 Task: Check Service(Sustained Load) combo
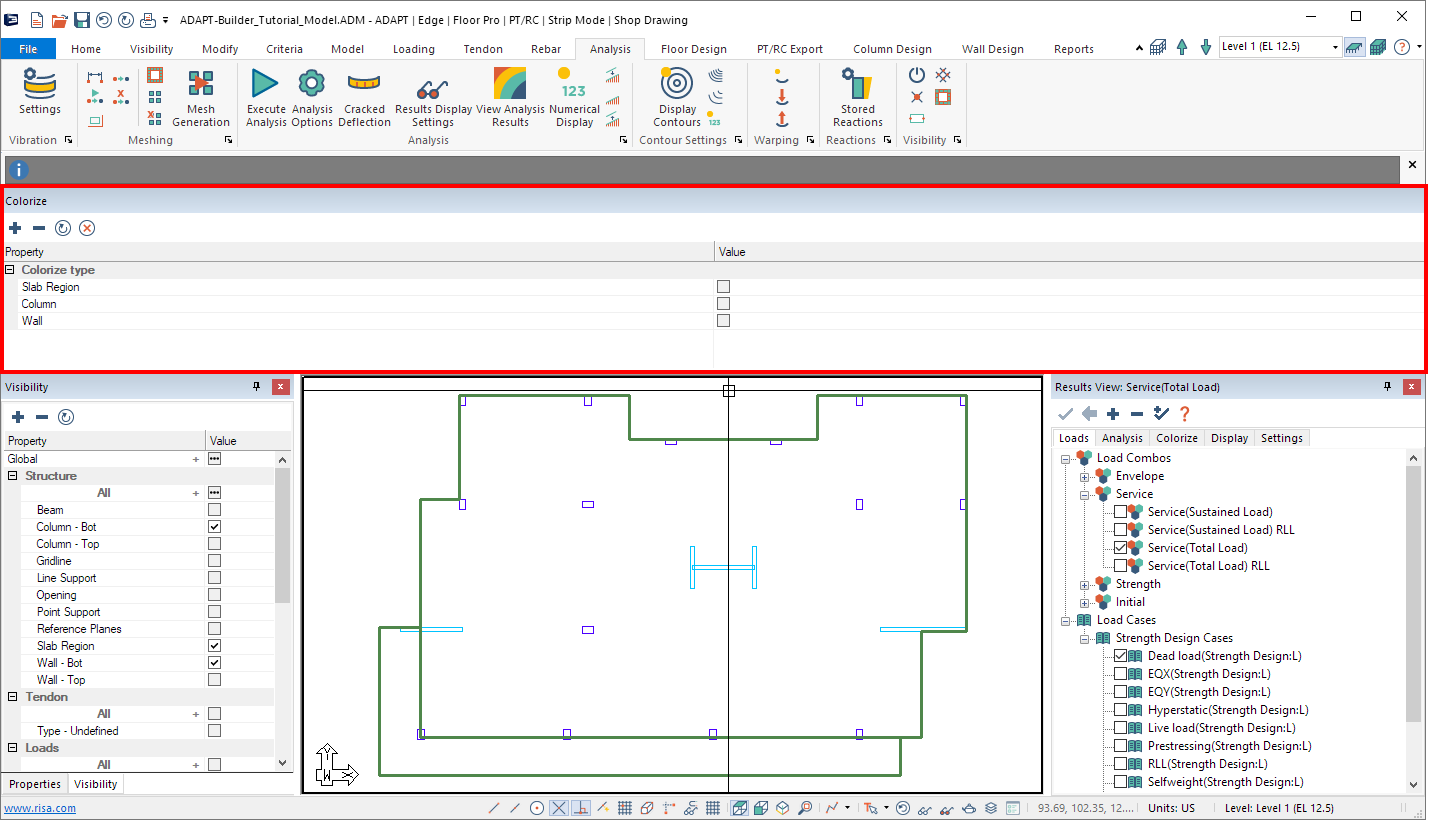1120,512
